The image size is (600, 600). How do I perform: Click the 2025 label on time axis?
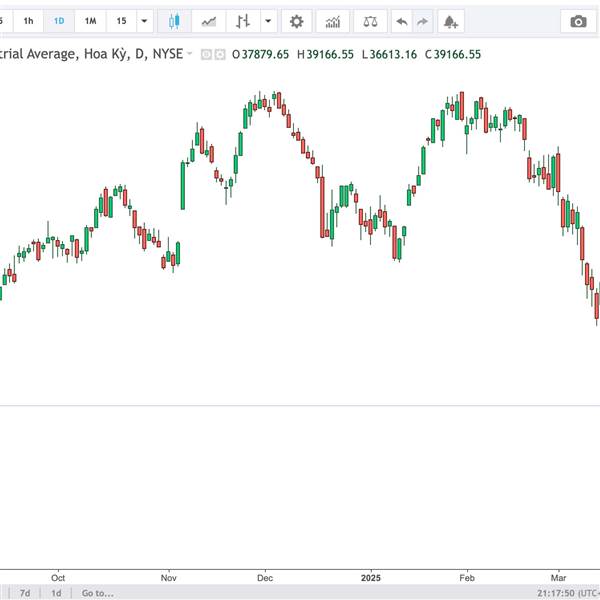point(371,577)
